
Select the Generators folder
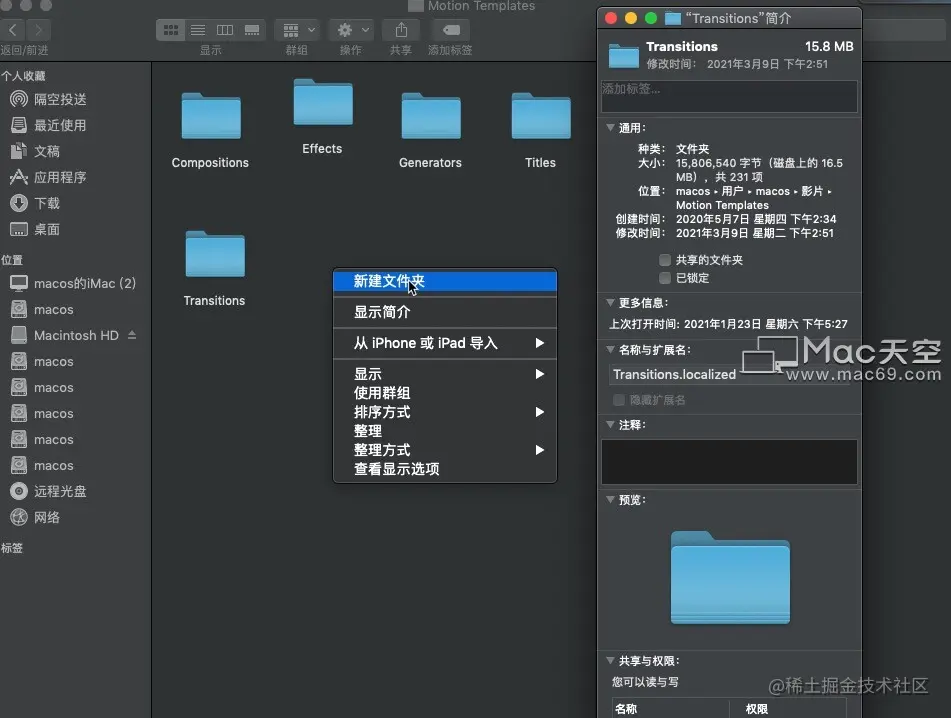click(431, 130)
